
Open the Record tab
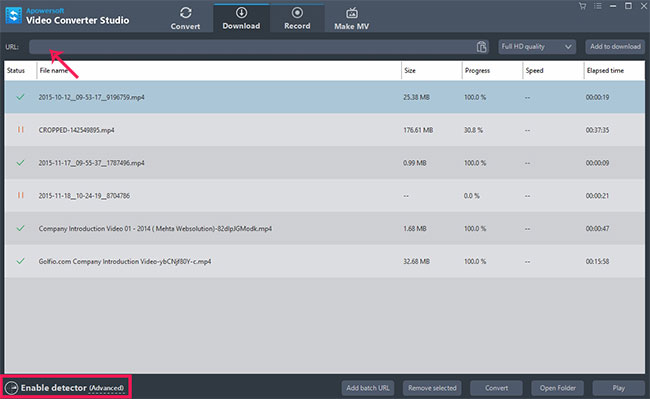click(x=297, y=18)
